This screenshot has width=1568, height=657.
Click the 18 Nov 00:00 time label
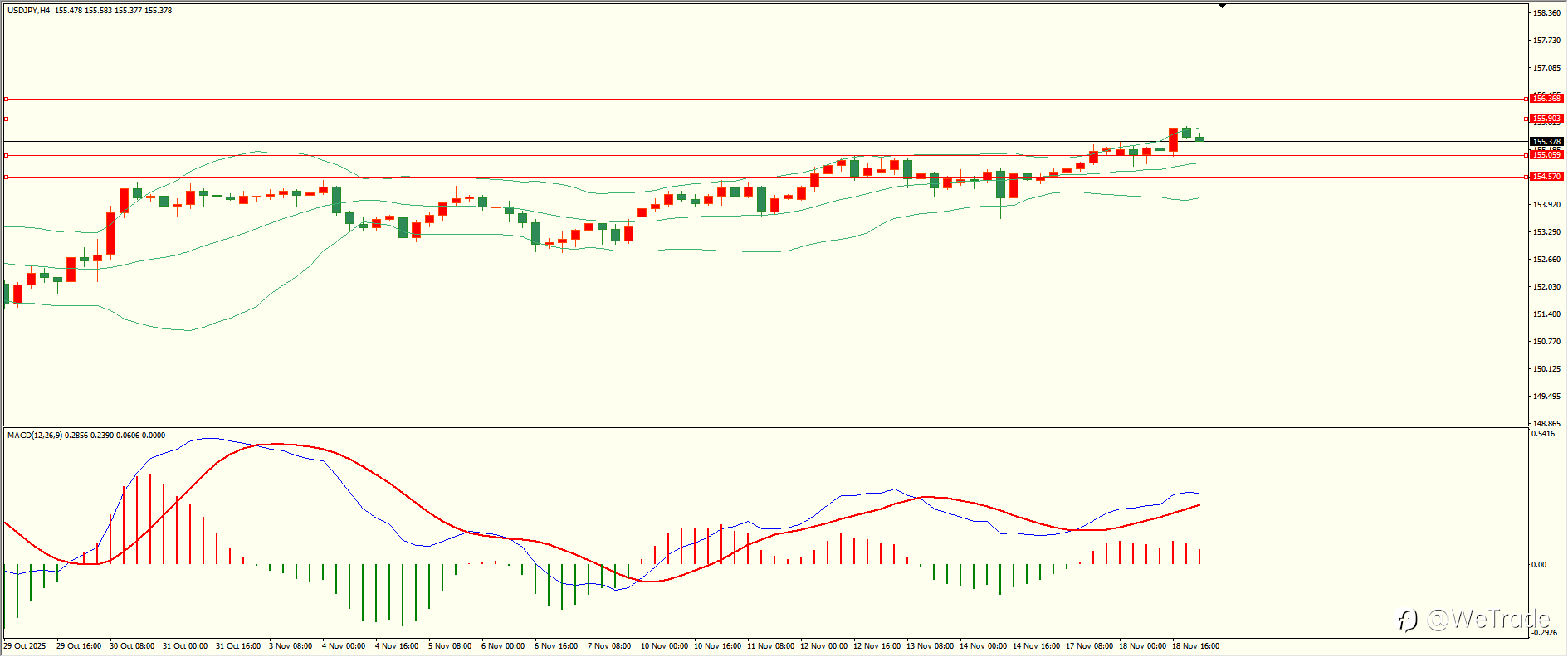pyautogui.click(x=1142, y=646)
